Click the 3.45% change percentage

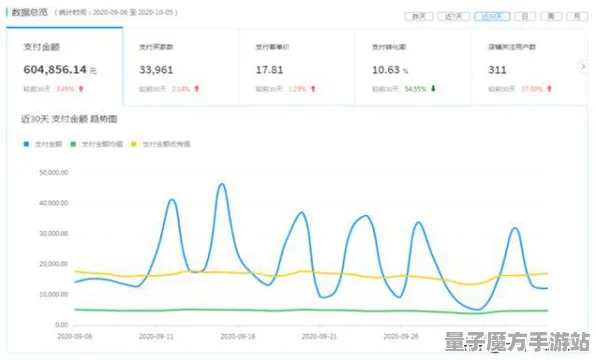65,89
